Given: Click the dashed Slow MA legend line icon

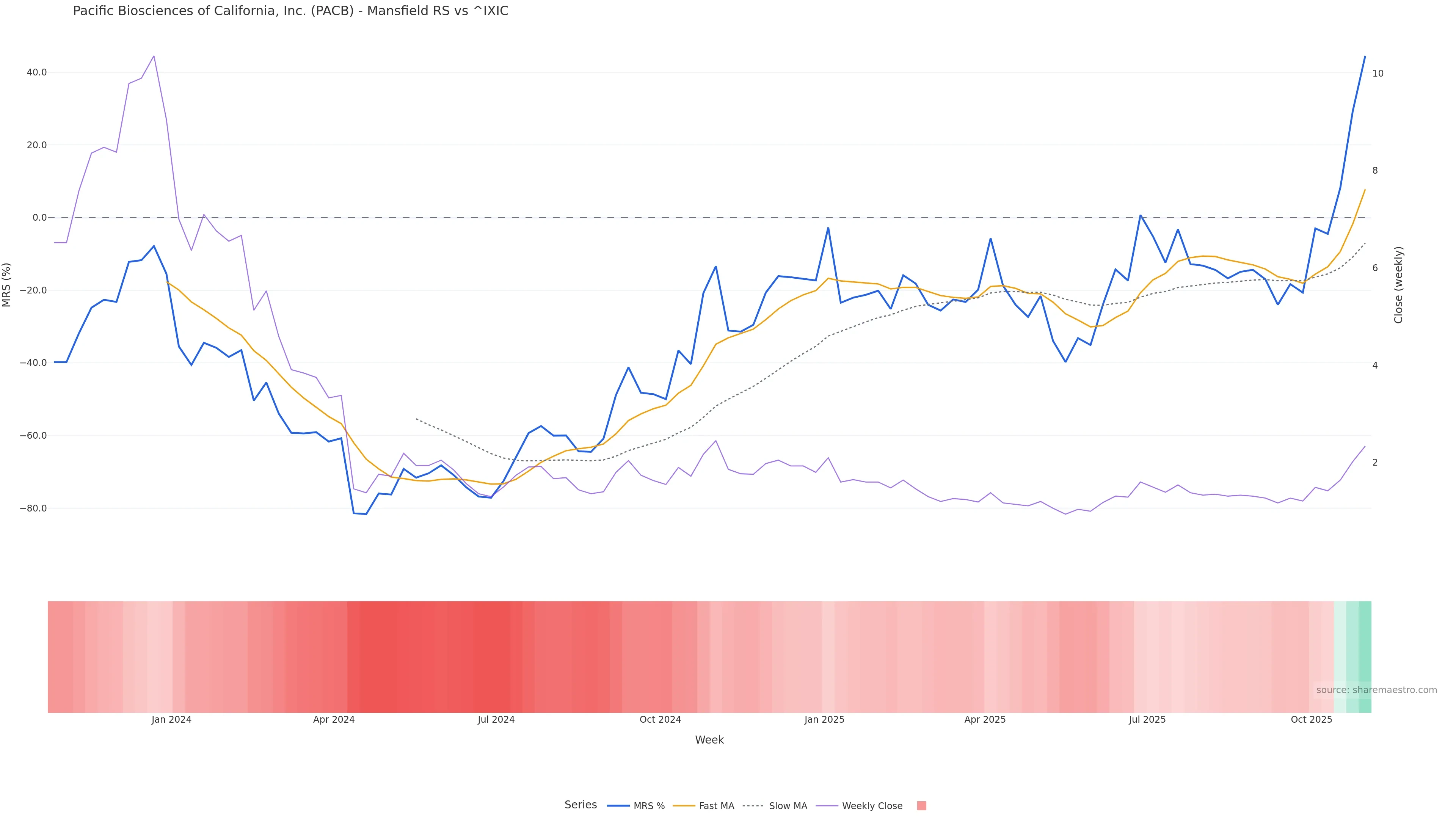Looking at the screenshot, I should [x=753, y=806].
